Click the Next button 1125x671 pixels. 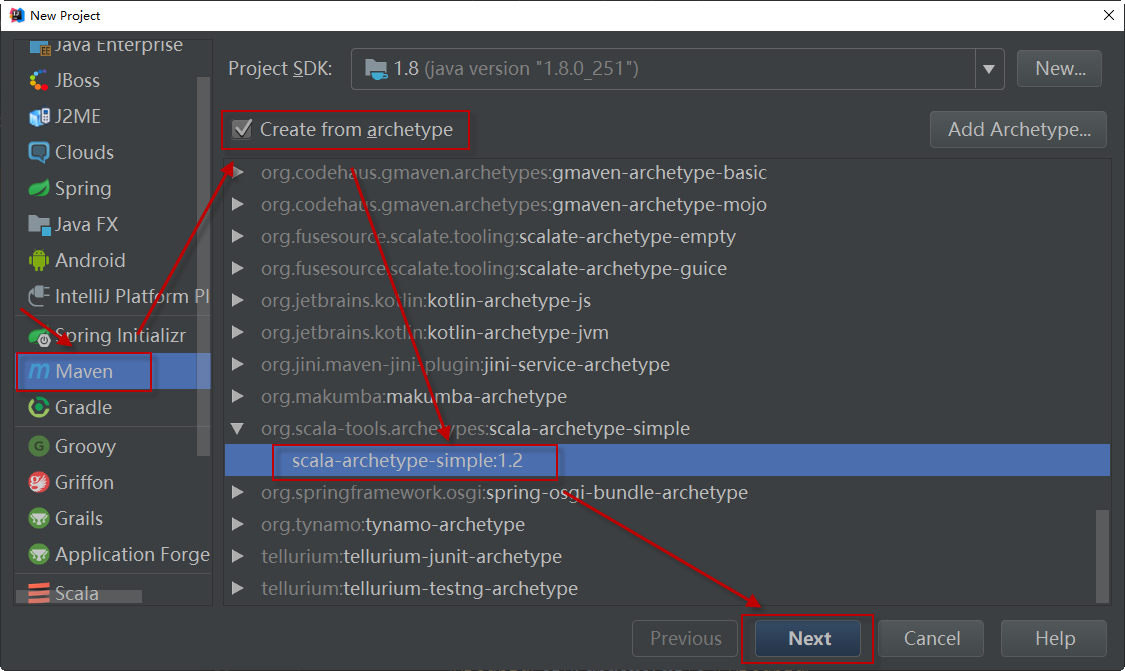[809, 639]
